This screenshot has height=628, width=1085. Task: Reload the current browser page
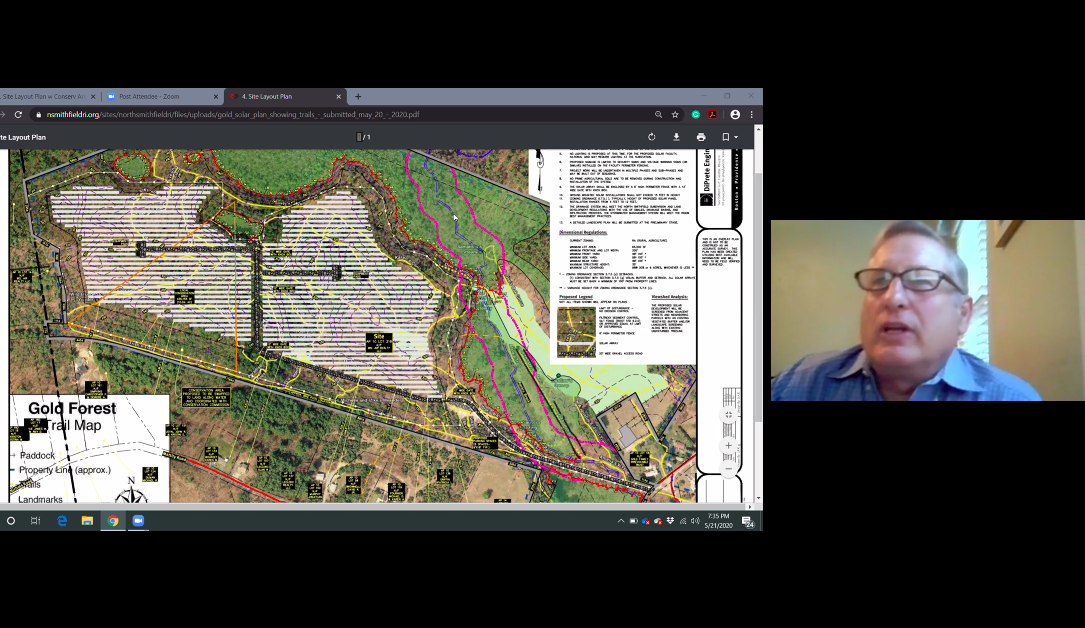tap(18, 115)
